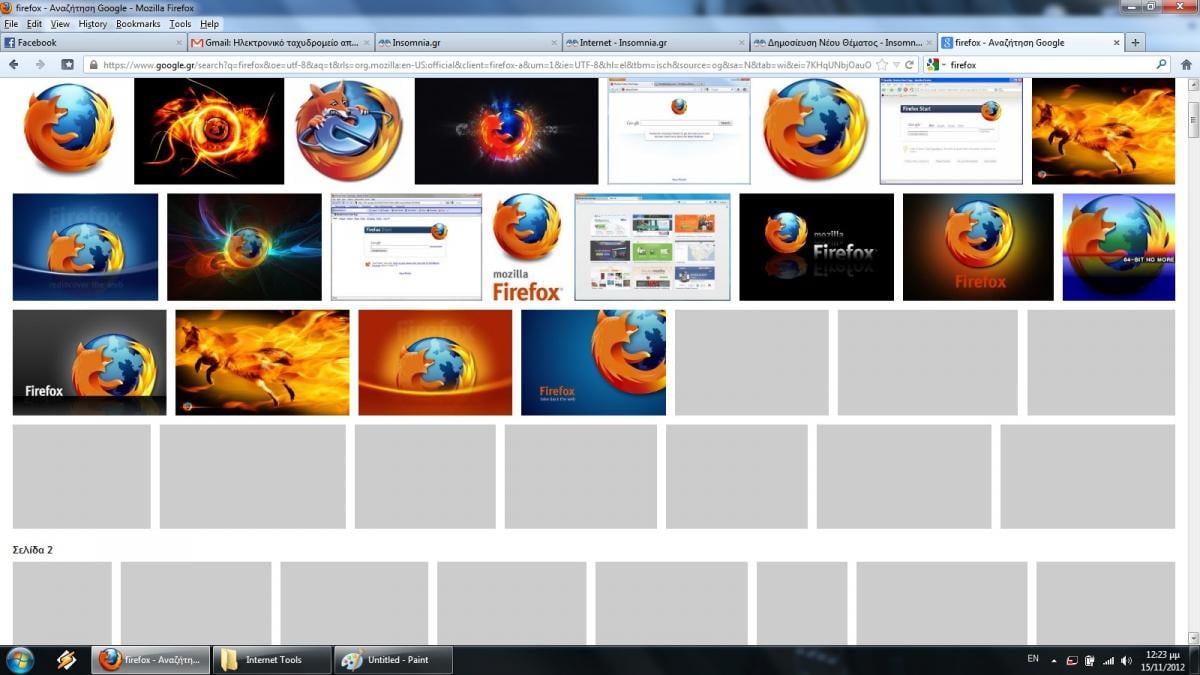Viewport: 1200px width, 675px height.
Task: Open the Internet Tools taskbar folder
Action: (272, 660)
